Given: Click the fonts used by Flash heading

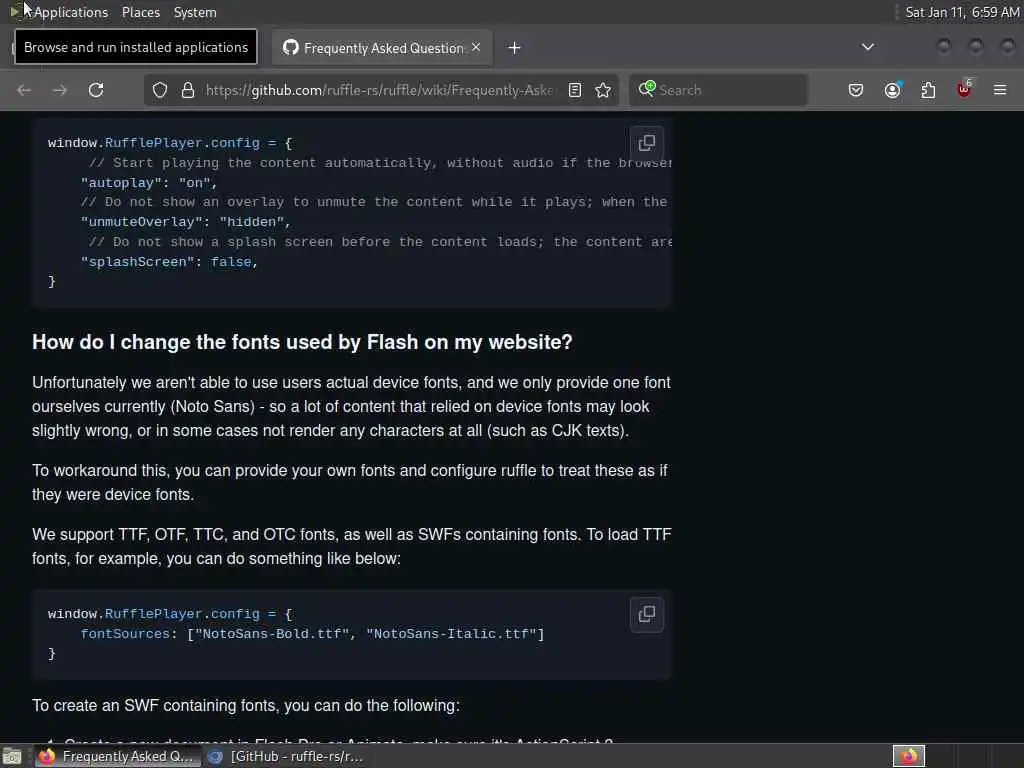Looking at the screenshot, I should [302, 342].
